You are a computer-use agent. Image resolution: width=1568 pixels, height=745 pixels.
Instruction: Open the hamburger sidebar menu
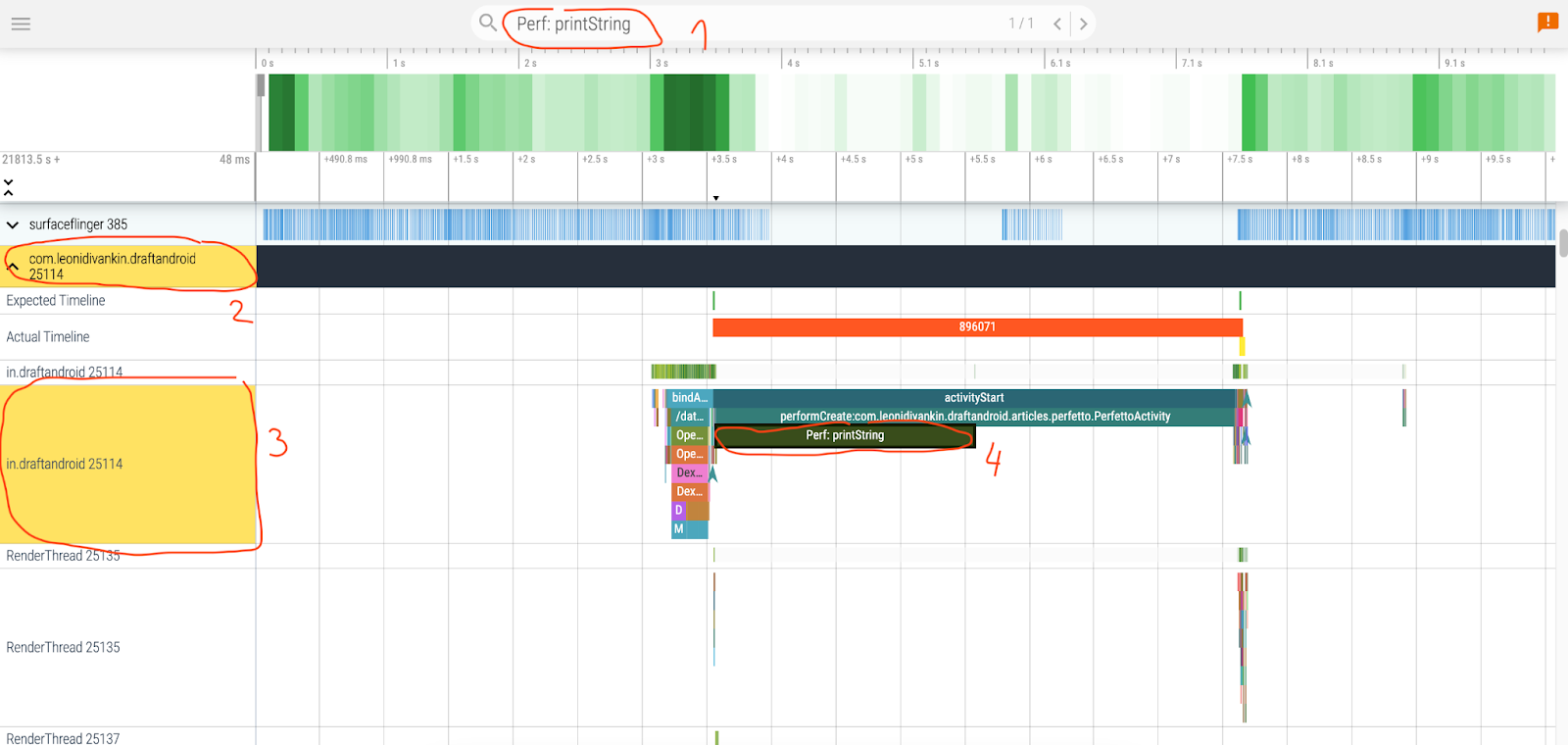coord(21,24)
